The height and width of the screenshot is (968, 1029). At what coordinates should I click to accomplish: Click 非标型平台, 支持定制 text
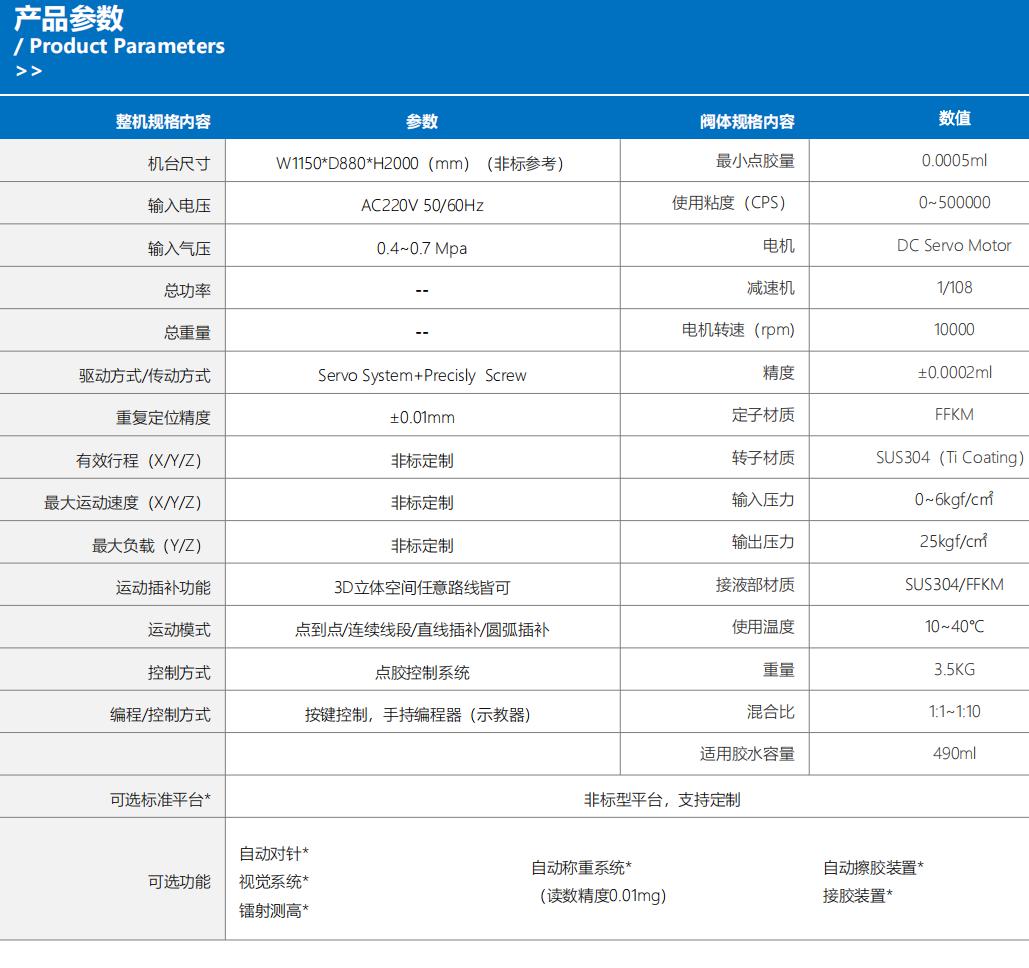click(662, 800)
